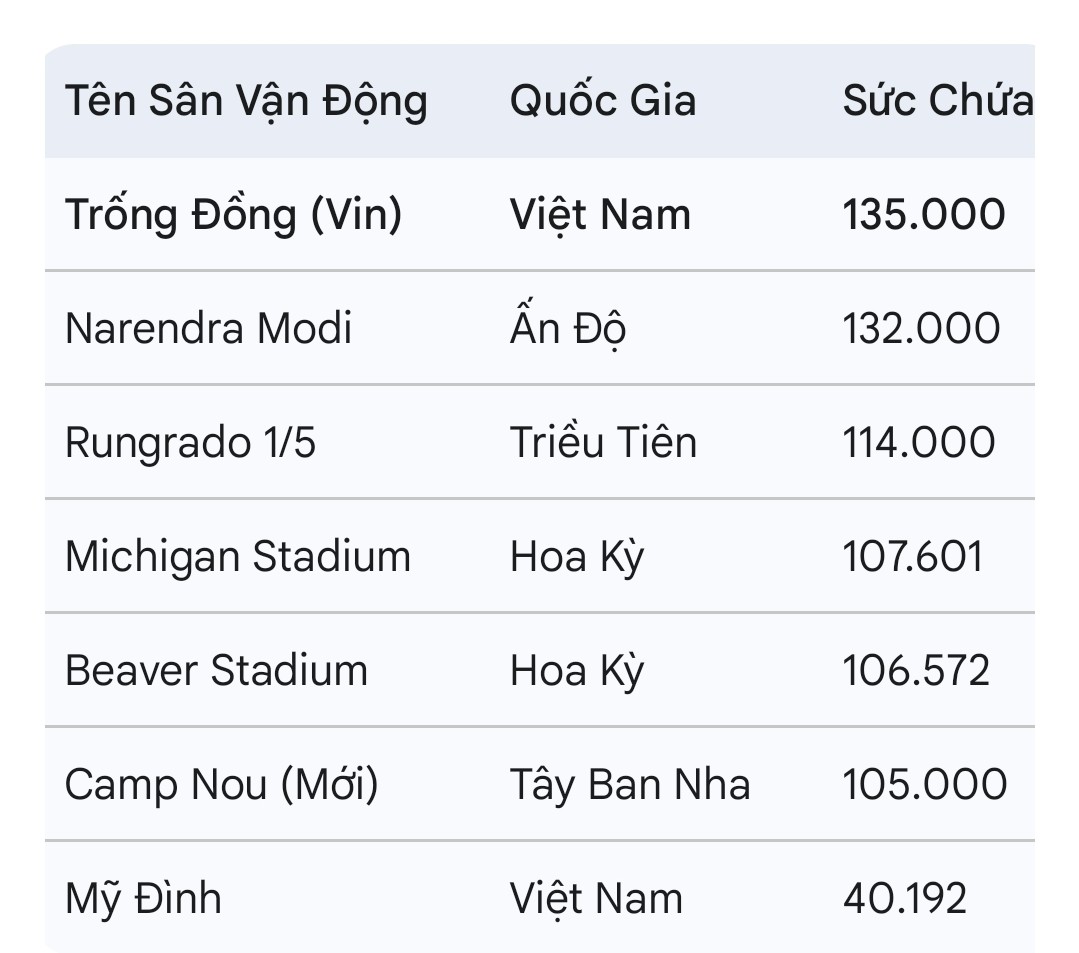Select the "Tây Ban Nha" country cell
Image resolution: width=1079 pixels, height=953 pixels.
click(x=630, y=785)
